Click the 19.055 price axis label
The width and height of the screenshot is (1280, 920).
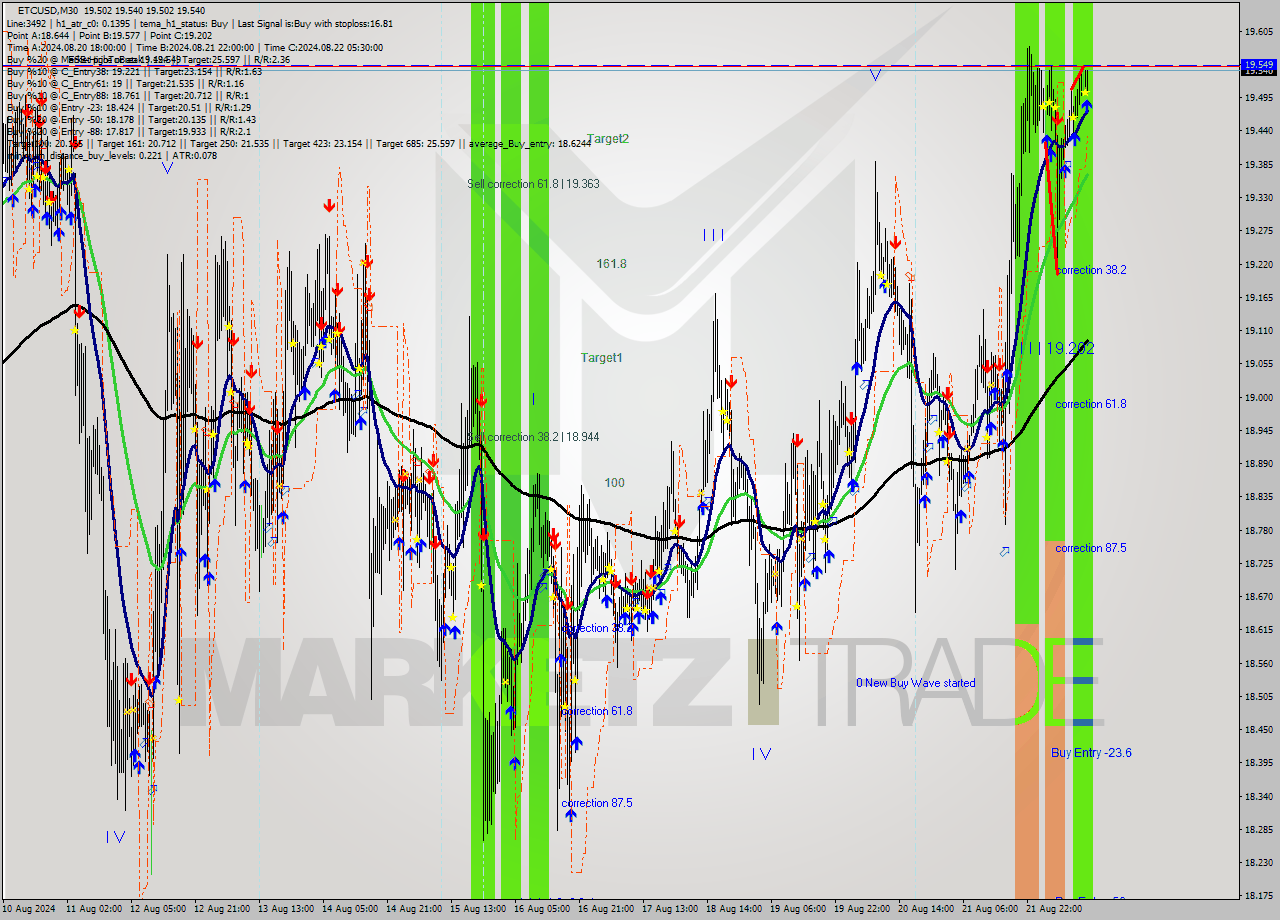point(1258,364)
